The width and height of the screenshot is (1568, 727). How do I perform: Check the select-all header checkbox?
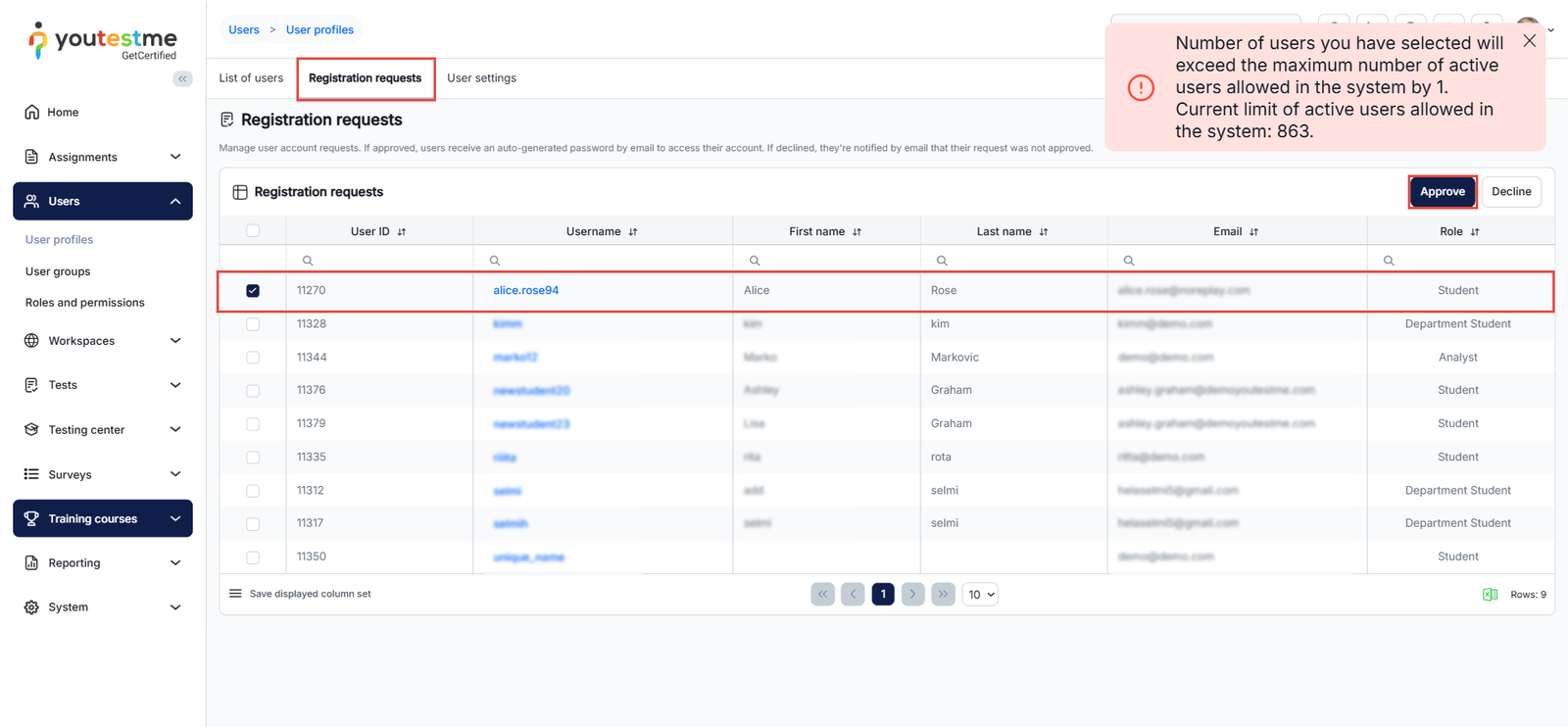tap(253, 231)
